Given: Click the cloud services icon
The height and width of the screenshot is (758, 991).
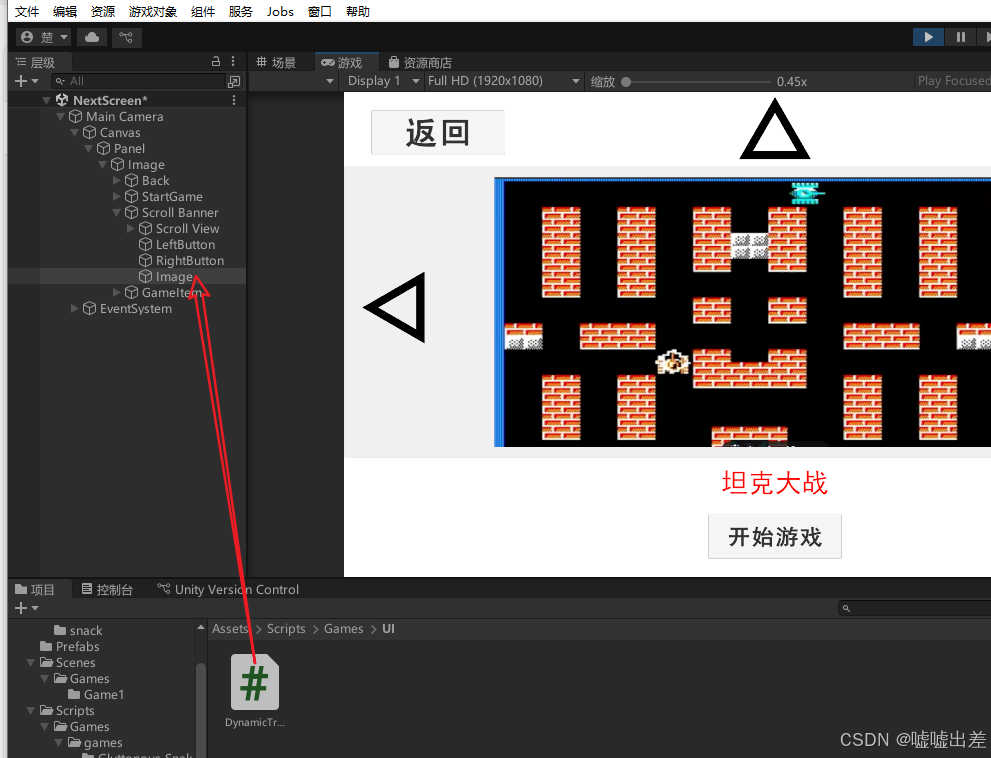Looking at the screenshot, I should click(x=92, y=37).
